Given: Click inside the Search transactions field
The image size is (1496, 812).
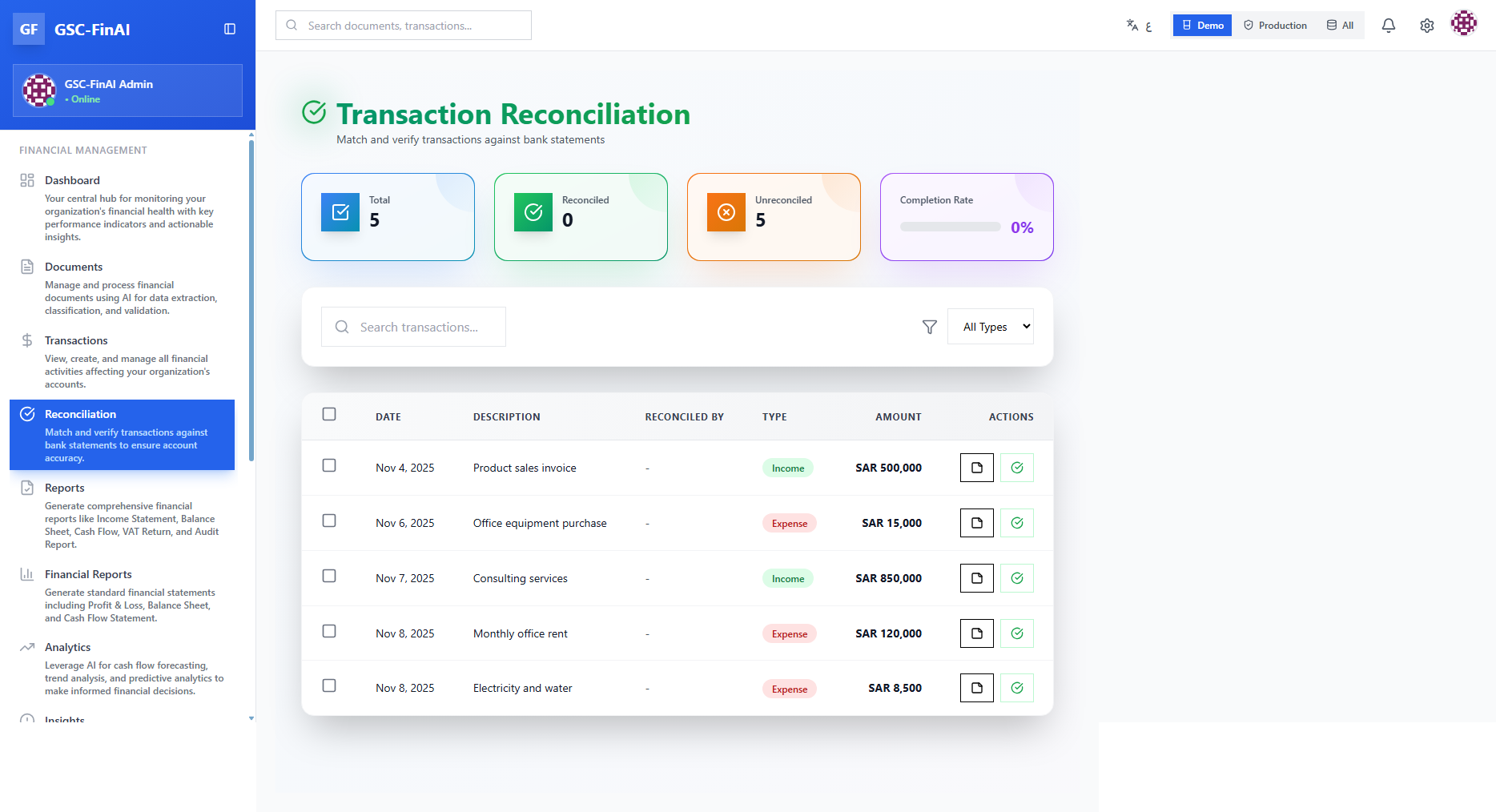Looking at the screenshot, I should 413,327.
